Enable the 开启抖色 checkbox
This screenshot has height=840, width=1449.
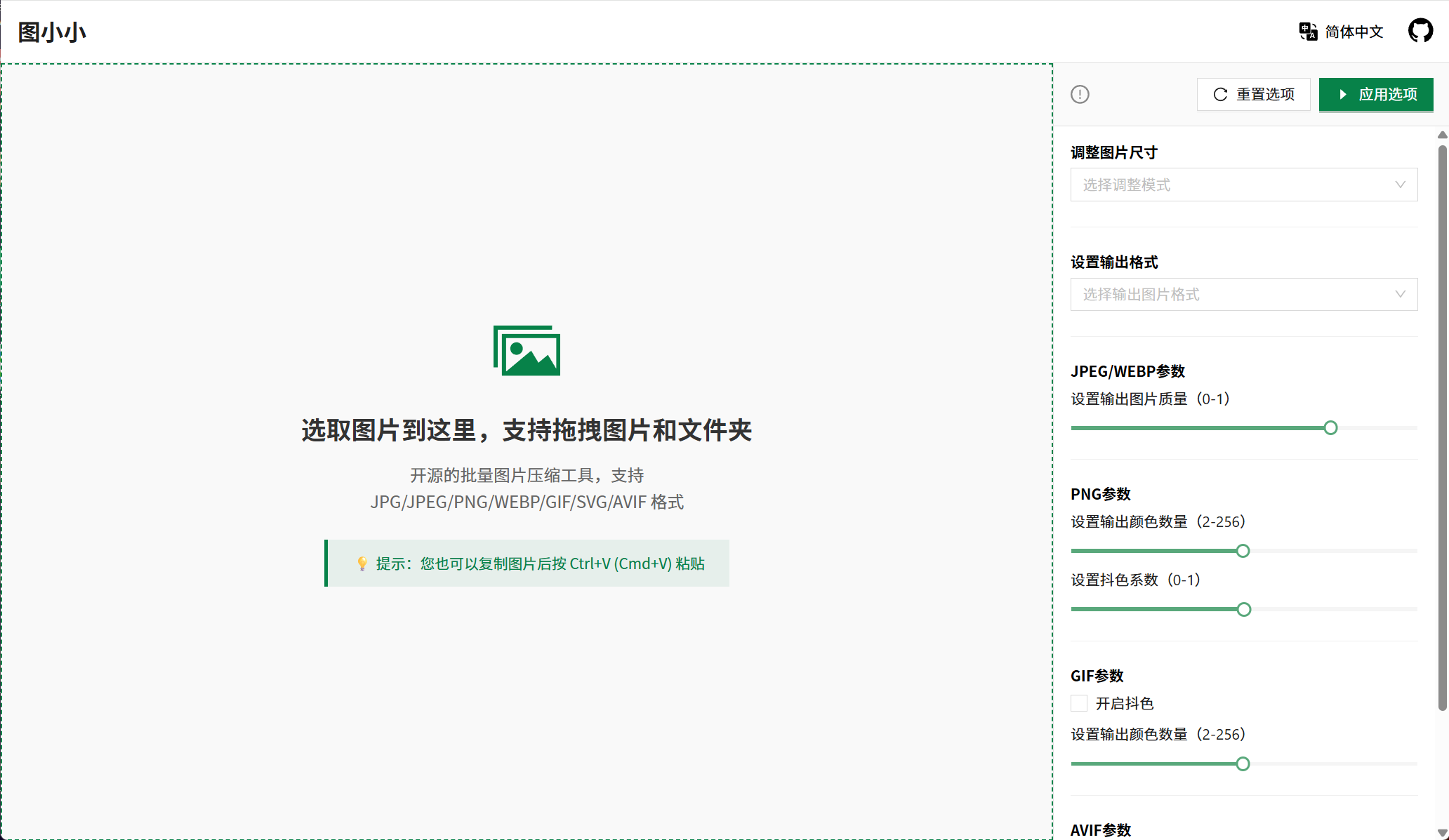coord(1079,703)
